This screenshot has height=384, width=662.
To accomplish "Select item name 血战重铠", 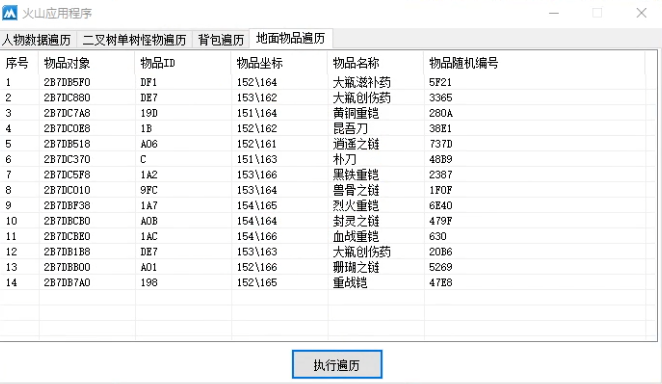I will 356,236.
